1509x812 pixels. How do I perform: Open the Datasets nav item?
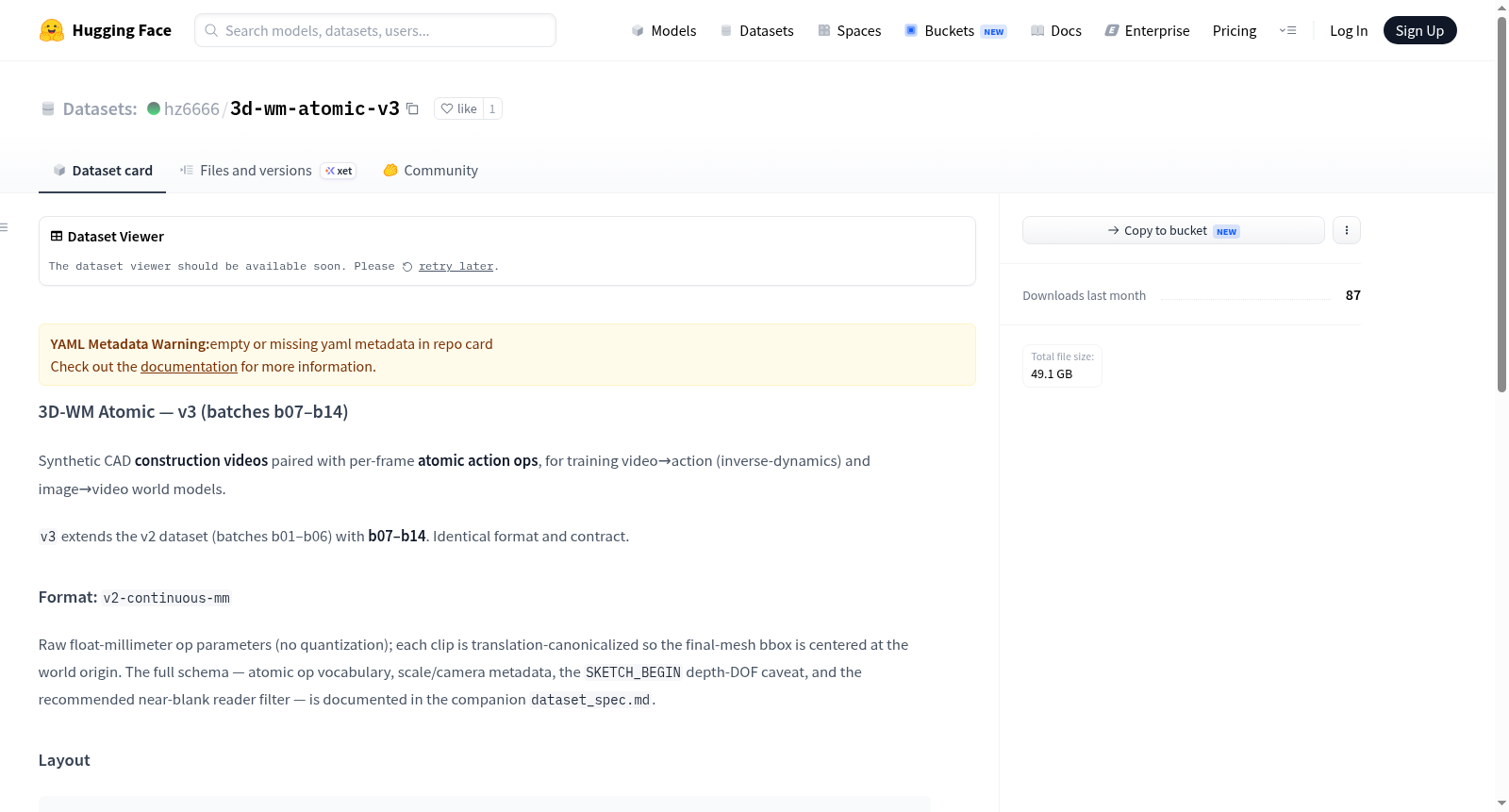tap(757, 30)
